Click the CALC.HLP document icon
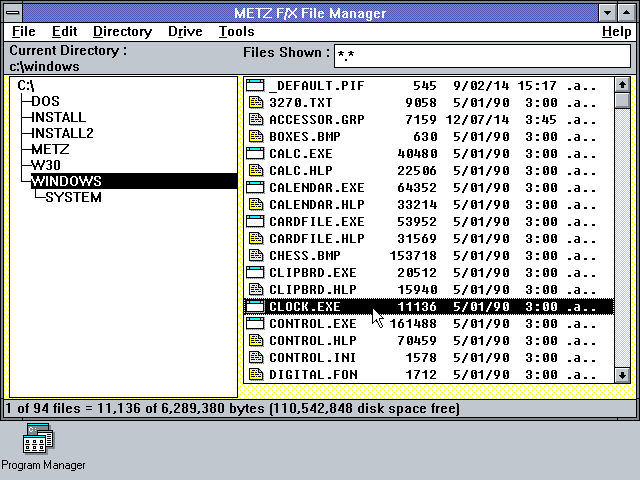640x480 pixels. (x=256, y=170)
